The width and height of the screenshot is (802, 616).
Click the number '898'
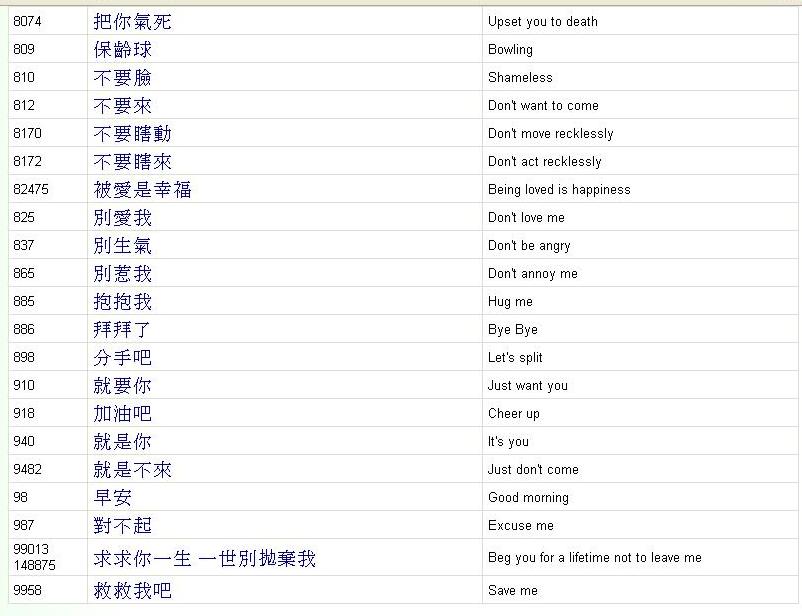[24, 357]
